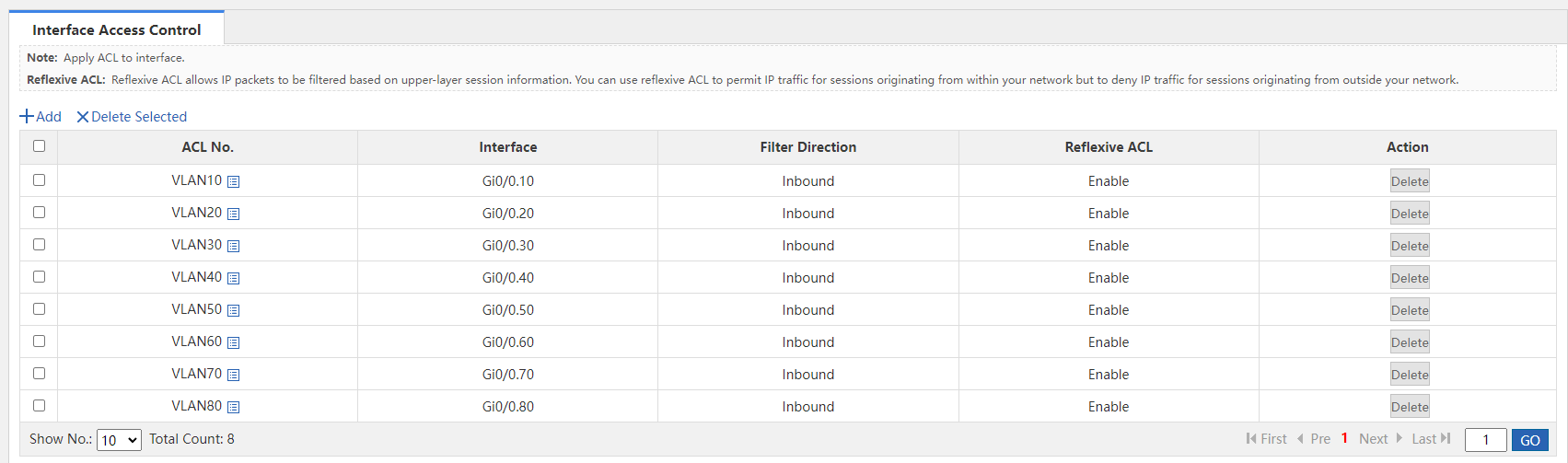Open ACL details icon beside VLAN40
The height and width of the screenshot is (463, 1568).
tap(234, 278)
